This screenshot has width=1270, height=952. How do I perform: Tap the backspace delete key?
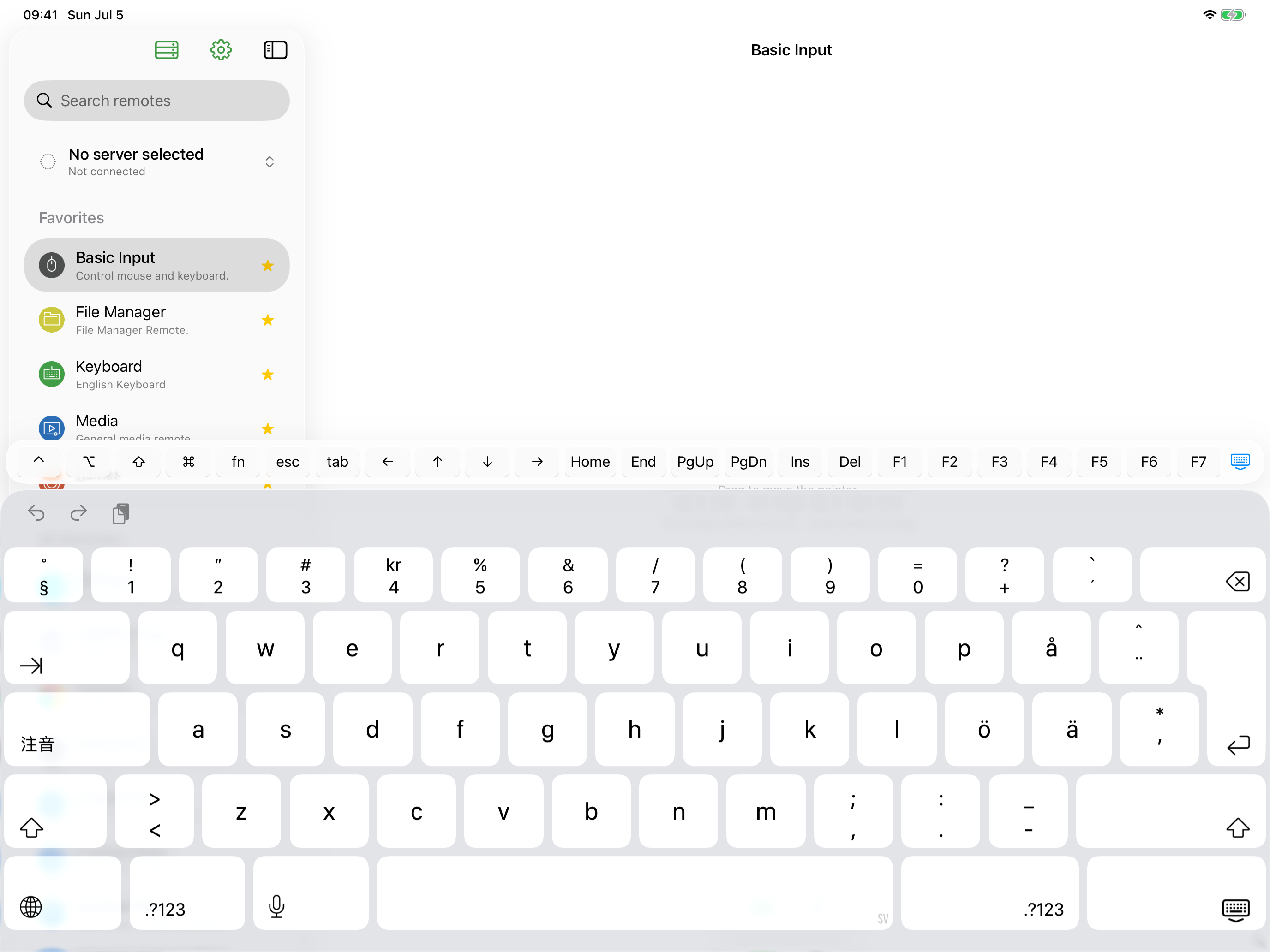[x=1203, y=575]
